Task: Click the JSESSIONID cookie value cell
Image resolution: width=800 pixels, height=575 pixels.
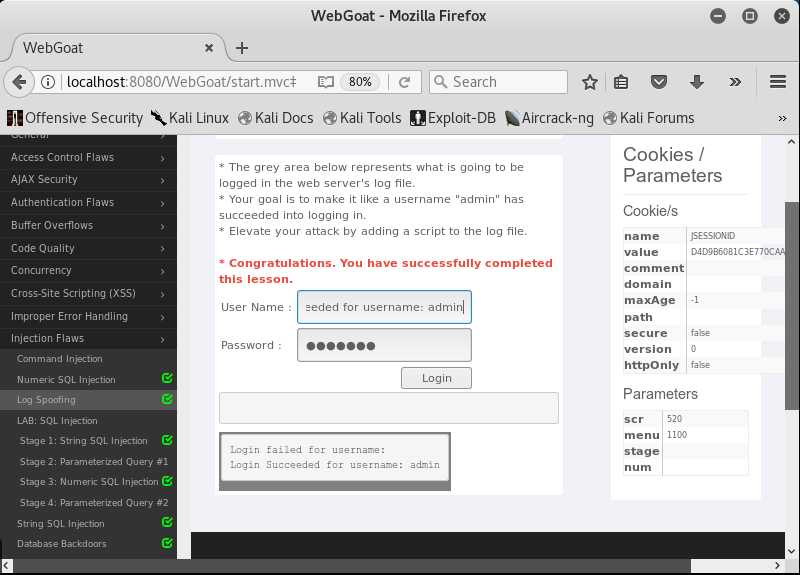Action: point(737,252)
